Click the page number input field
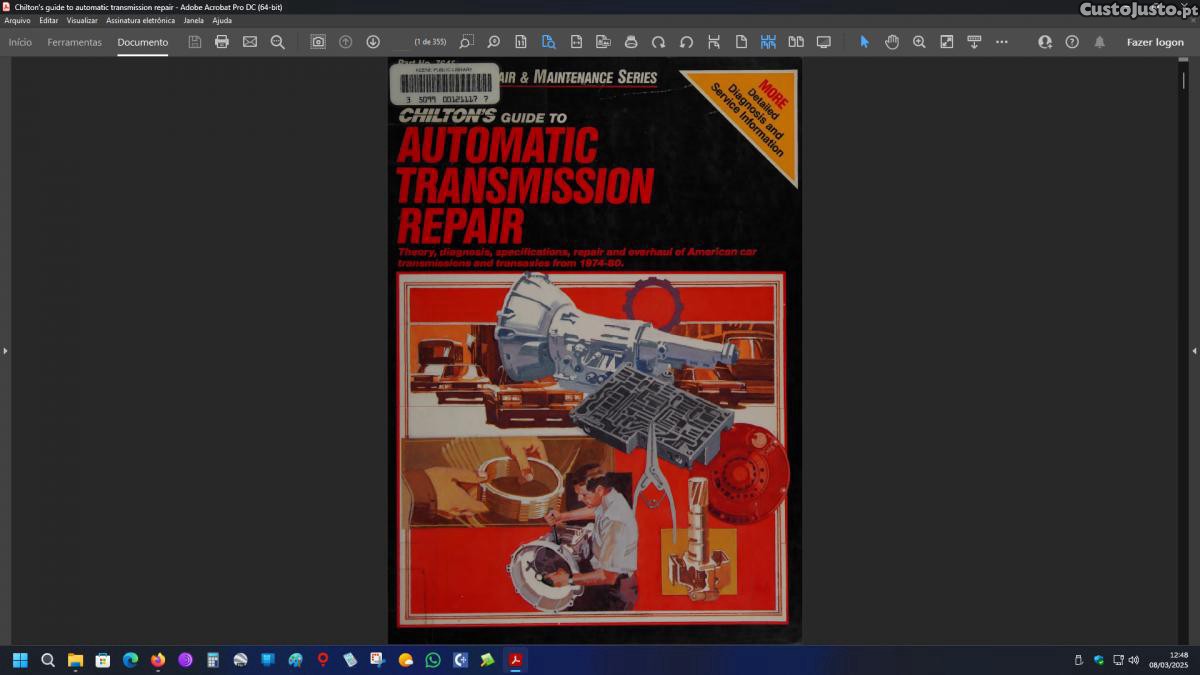The height and width of the screenshot is (675, 1200). coord(402,42)
